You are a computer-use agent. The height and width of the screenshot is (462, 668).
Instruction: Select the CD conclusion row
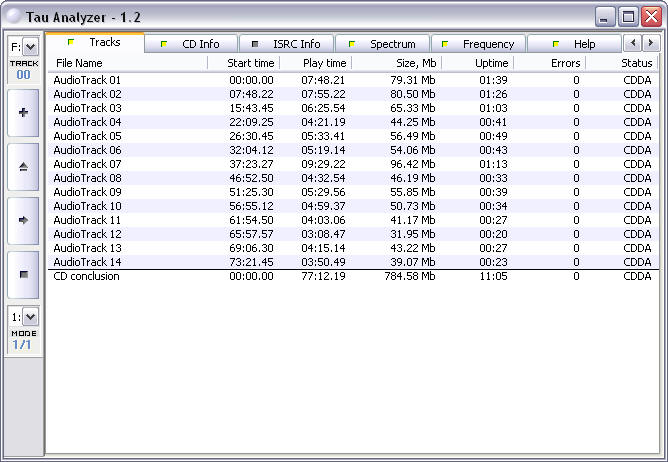click(x=353, y=276)
